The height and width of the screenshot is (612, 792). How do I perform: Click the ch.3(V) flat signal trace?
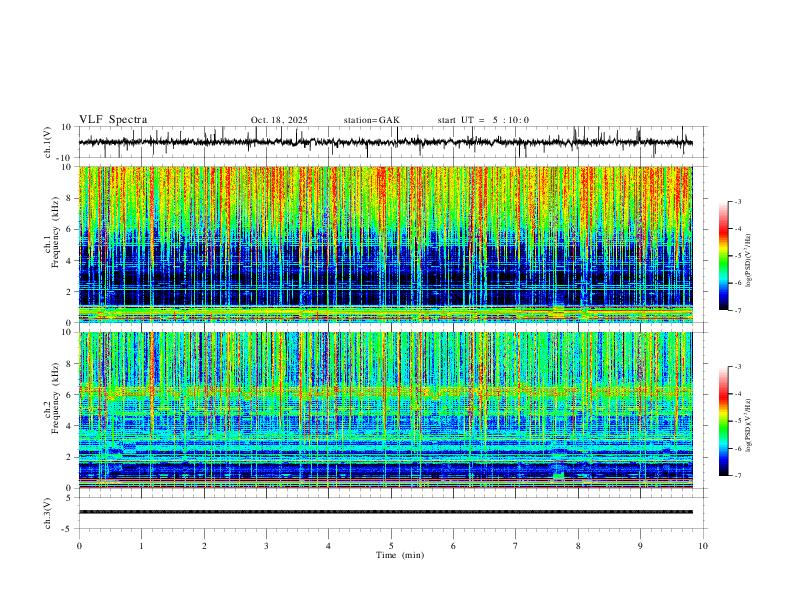coord(386,512)
